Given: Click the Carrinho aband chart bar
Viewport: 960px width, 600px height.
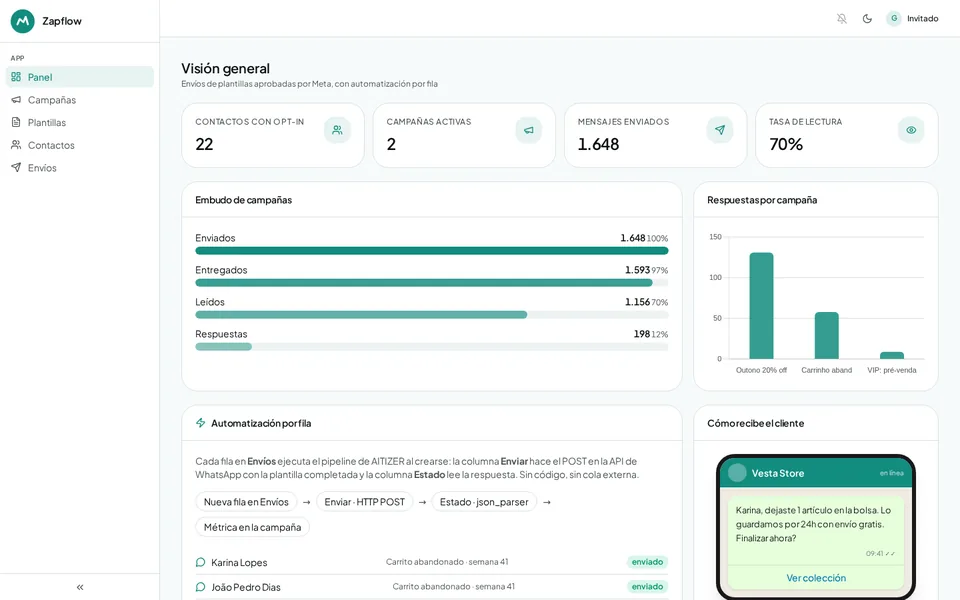Looking at the screenshot, I should click(827, 336).
